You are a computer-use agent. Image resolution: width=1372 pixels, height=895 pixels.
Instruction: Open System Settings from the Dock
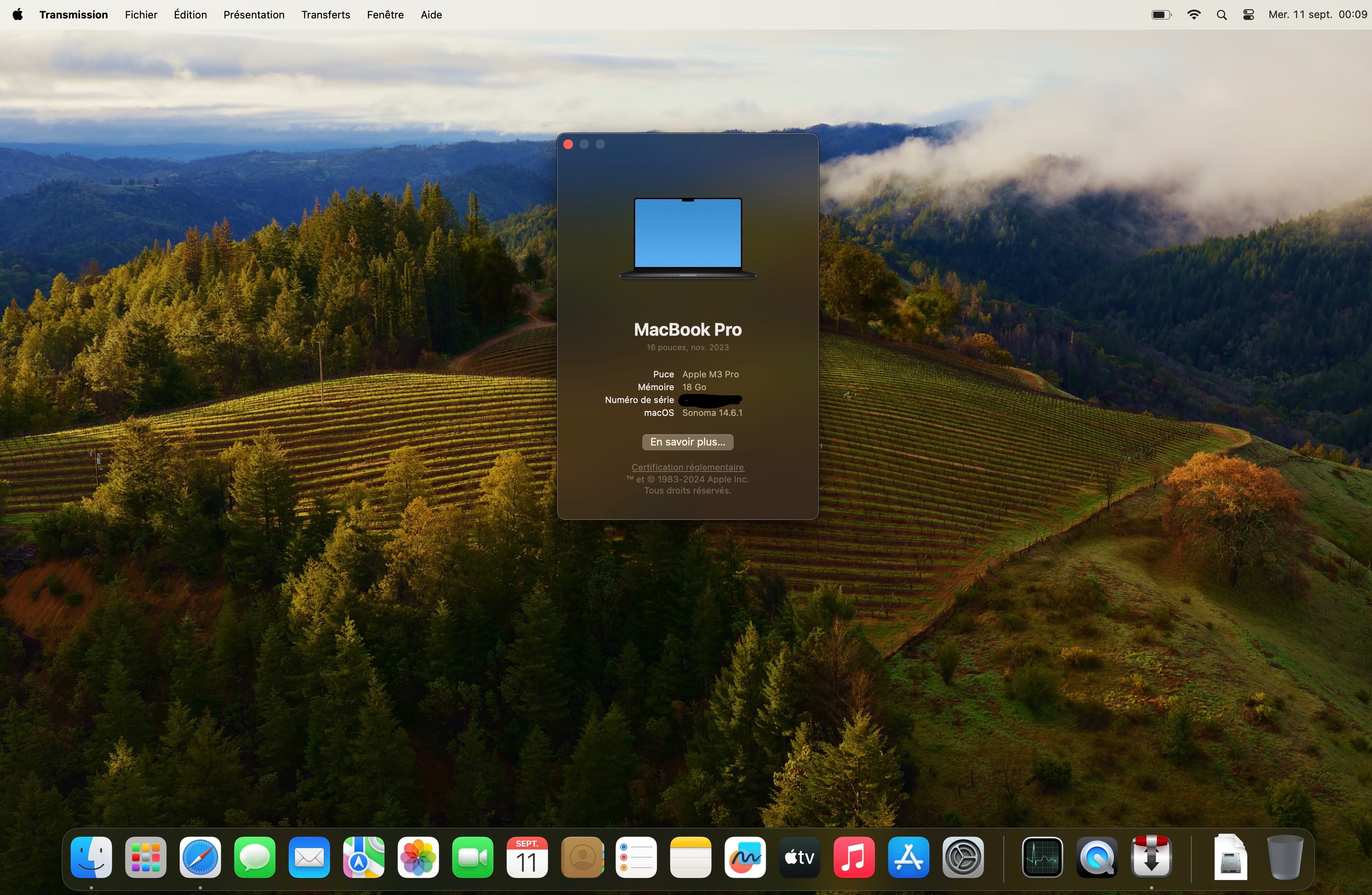coord(963,857)
